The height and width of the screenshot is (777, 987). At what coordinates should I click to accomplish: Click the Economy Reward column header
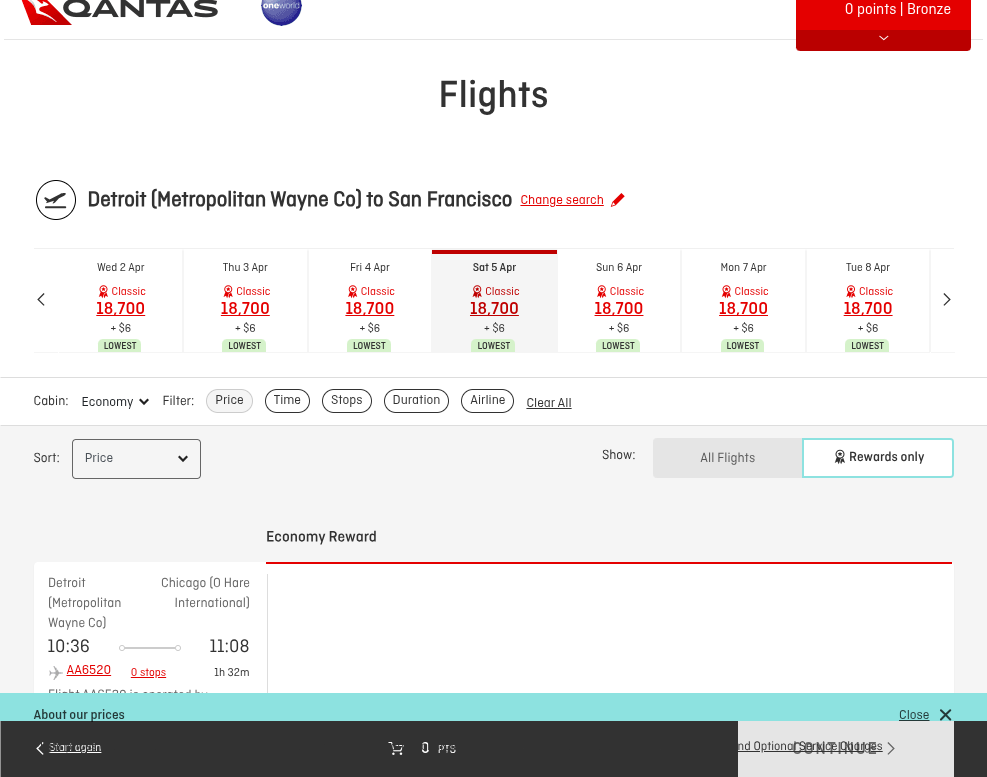321,536
